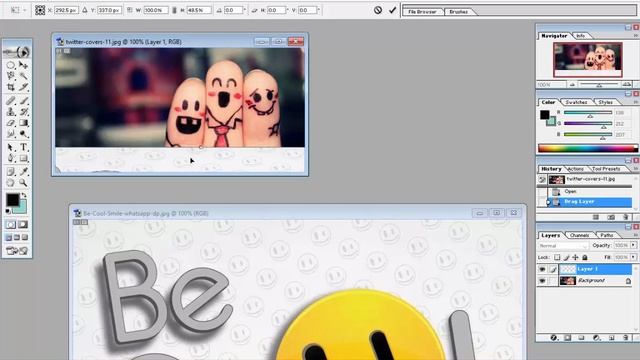Select the Move tool
This screenshot has height=360, width=640.
[x=24, y=65]
